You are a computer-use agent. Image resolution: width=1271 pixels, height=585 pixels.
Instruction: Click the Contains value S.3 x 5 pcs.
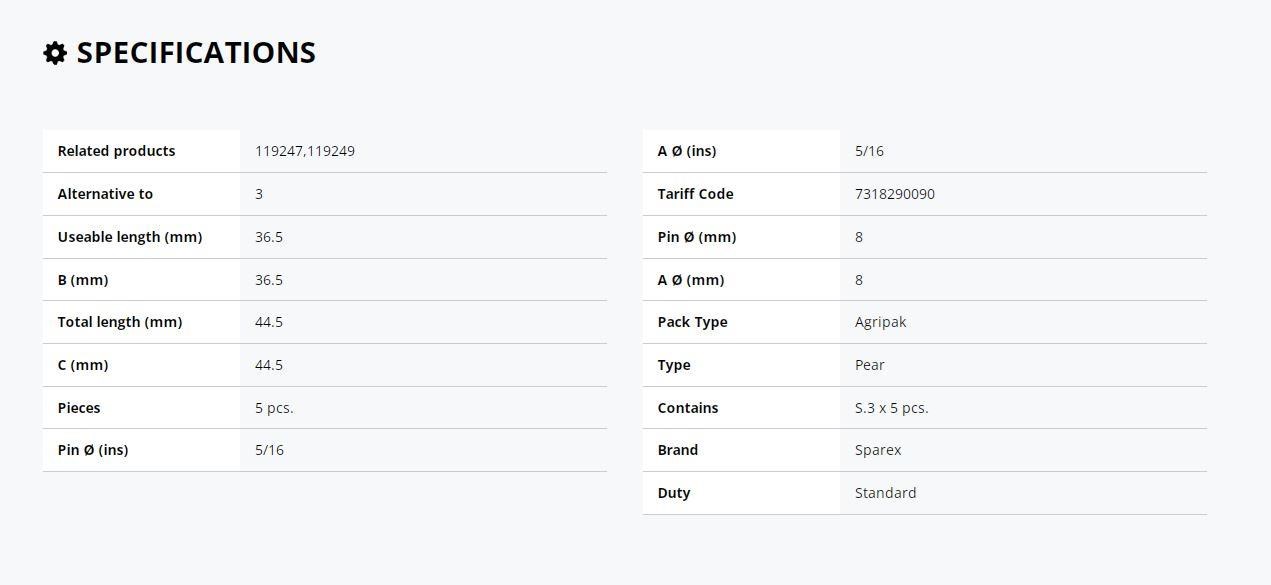[x=892, y=408]
